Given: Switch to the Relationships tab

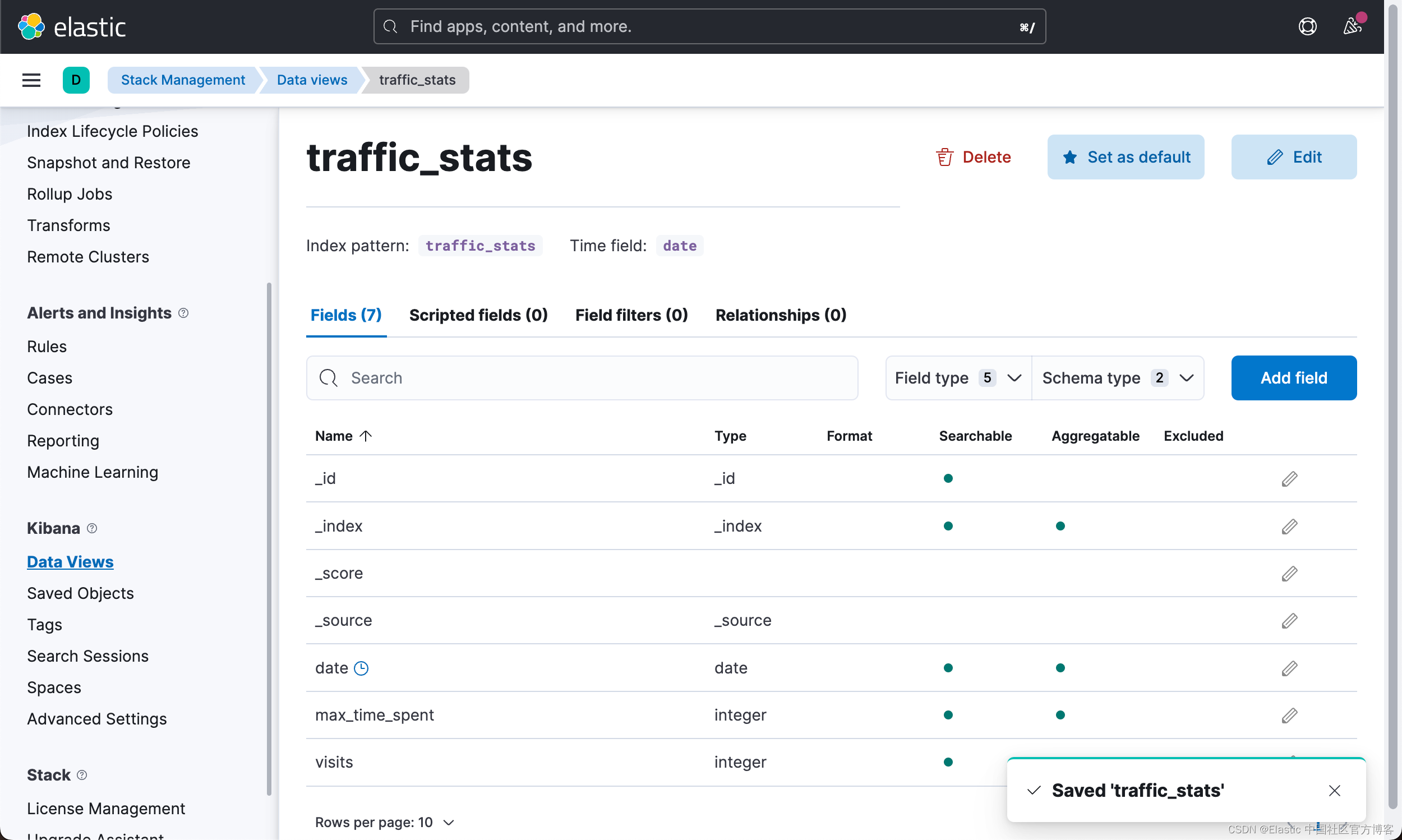Looking at the screenshot, I should (781, 315).
